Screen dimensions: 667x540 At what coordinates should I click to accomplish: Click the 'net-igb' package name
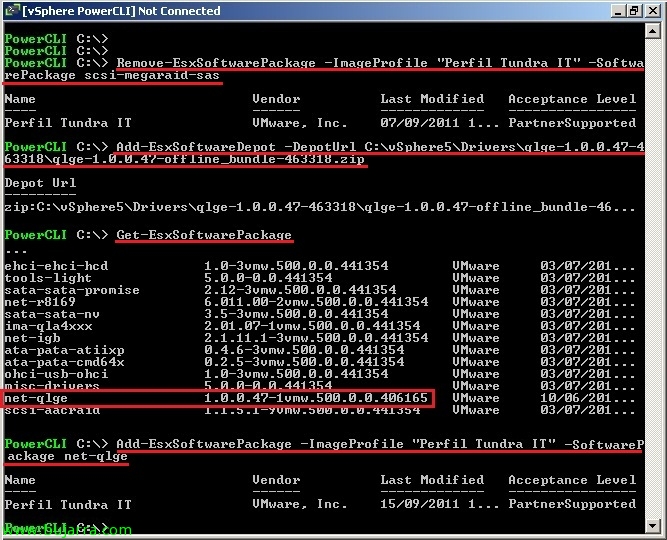[x=32, y=338]
